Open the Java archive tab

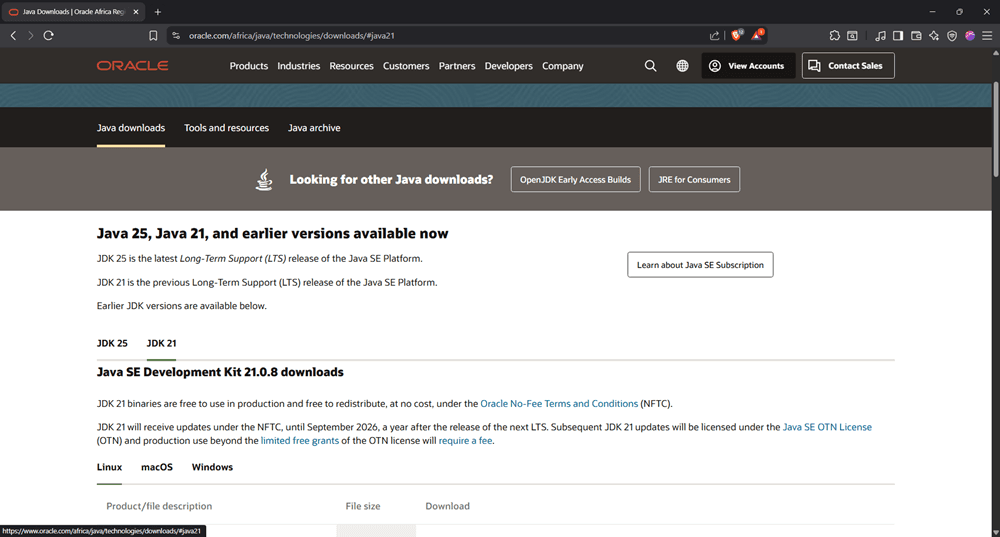[314, 128]
